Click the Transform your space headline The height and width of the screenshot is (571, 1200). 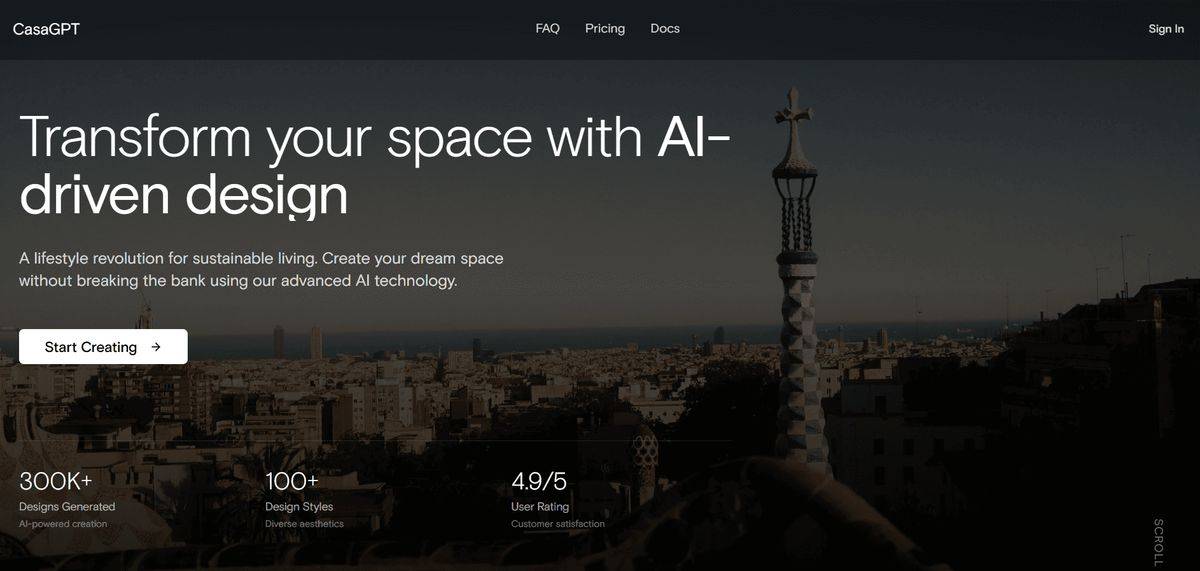375,166
